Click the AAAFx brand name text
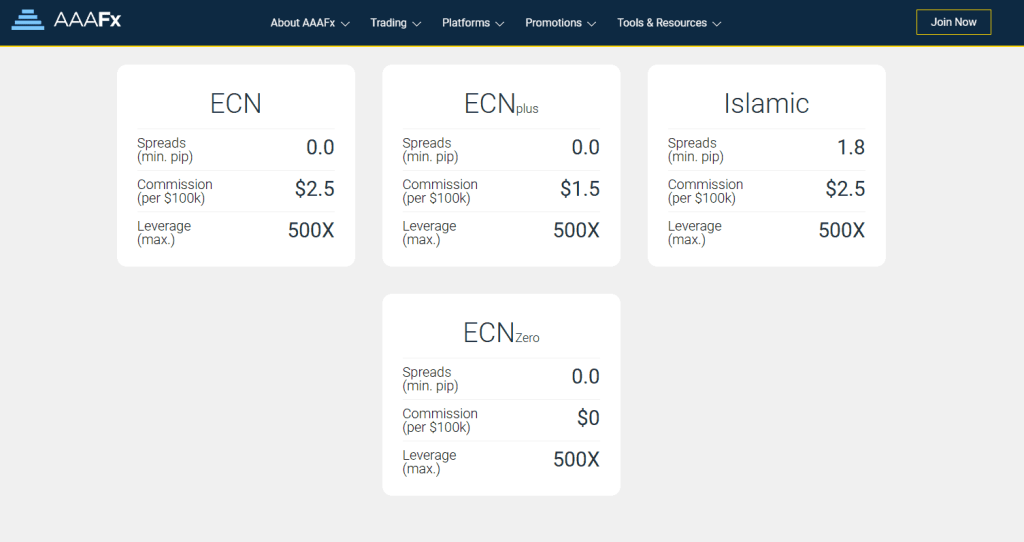This screenshot has width=1024, height=542. coord(88,20)
